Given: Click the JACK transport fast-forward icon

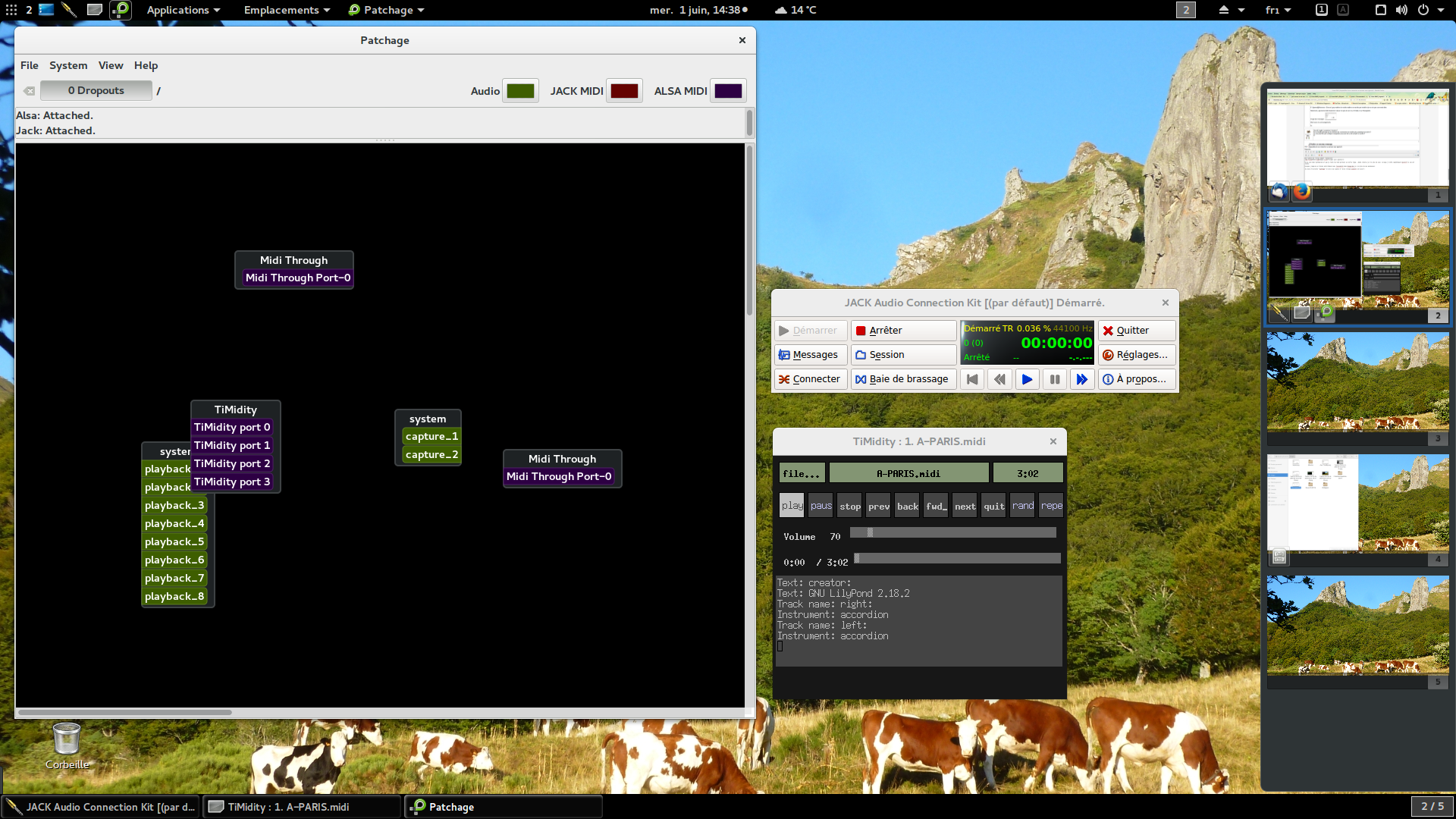Looking at the screenshot, I should [1081, 379].
